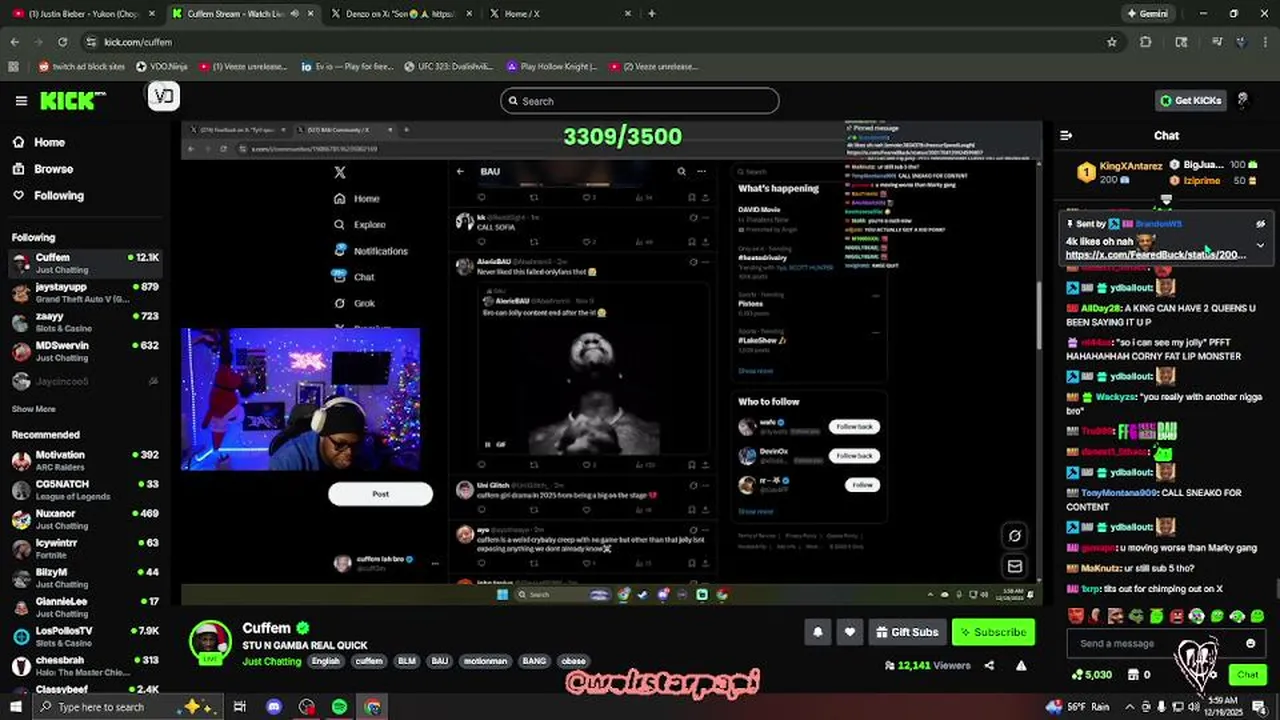Screen dimensions: 1280x720
Task: Toggle the follow heart button
Action: [x=850, y=632]
